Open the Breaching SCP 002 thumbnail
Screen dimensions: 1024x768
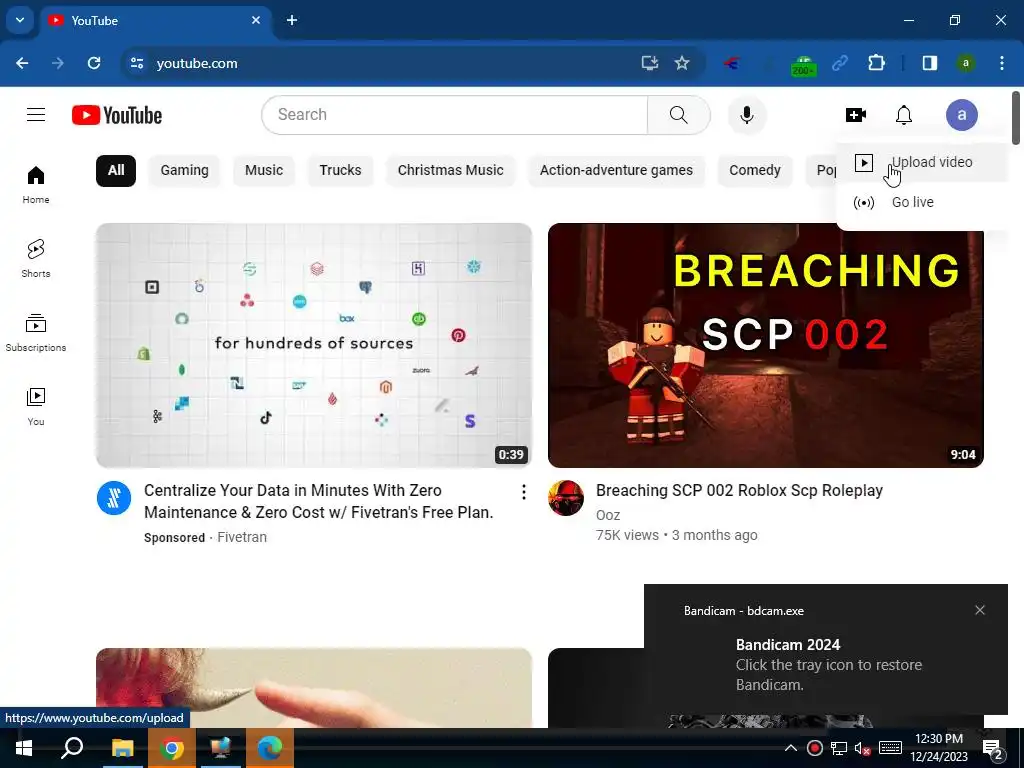click(765, 345)
